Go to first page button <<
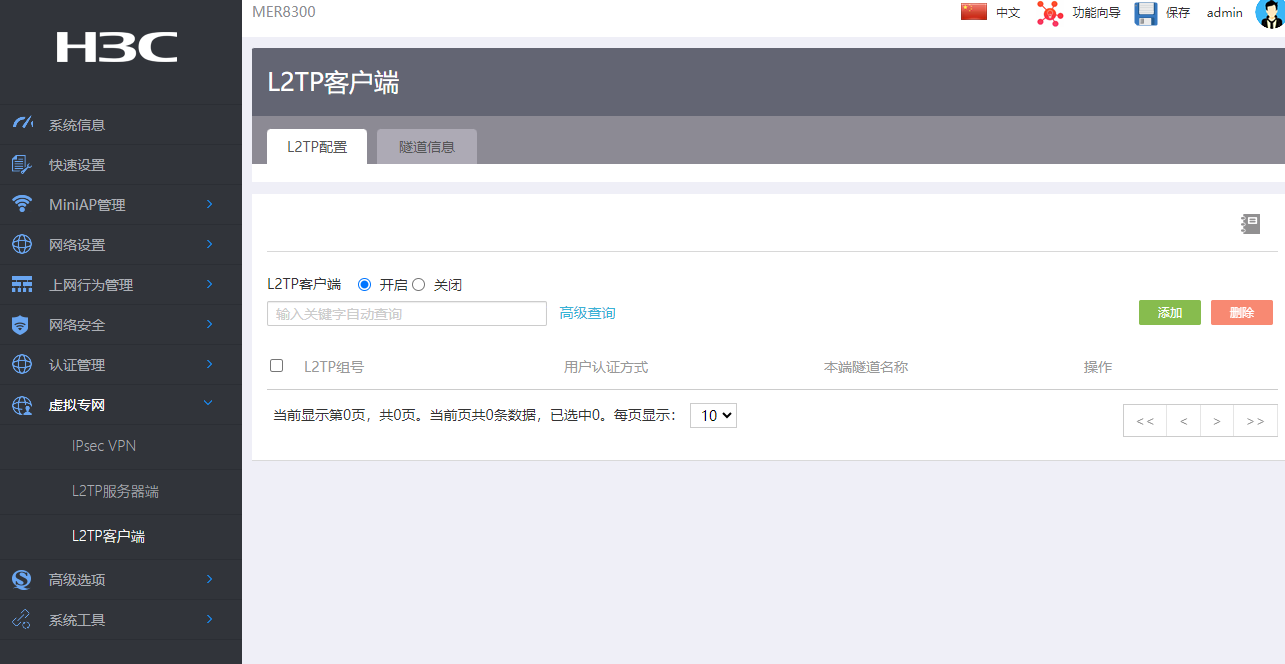 click(1145, 421)
